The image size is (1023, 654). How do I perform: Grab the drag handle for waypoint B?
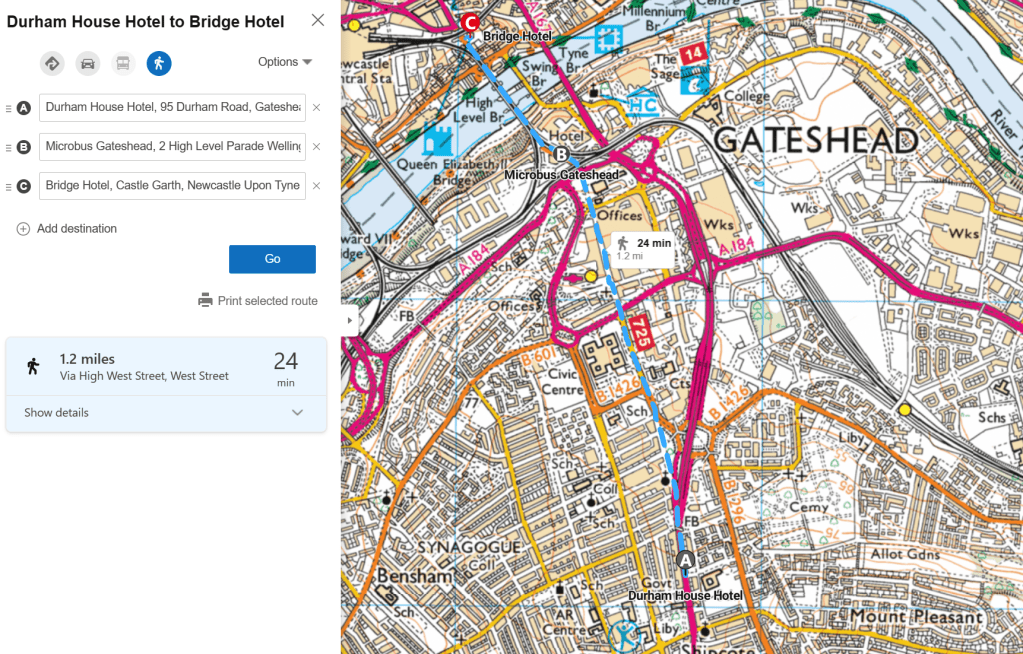(9, 147)
